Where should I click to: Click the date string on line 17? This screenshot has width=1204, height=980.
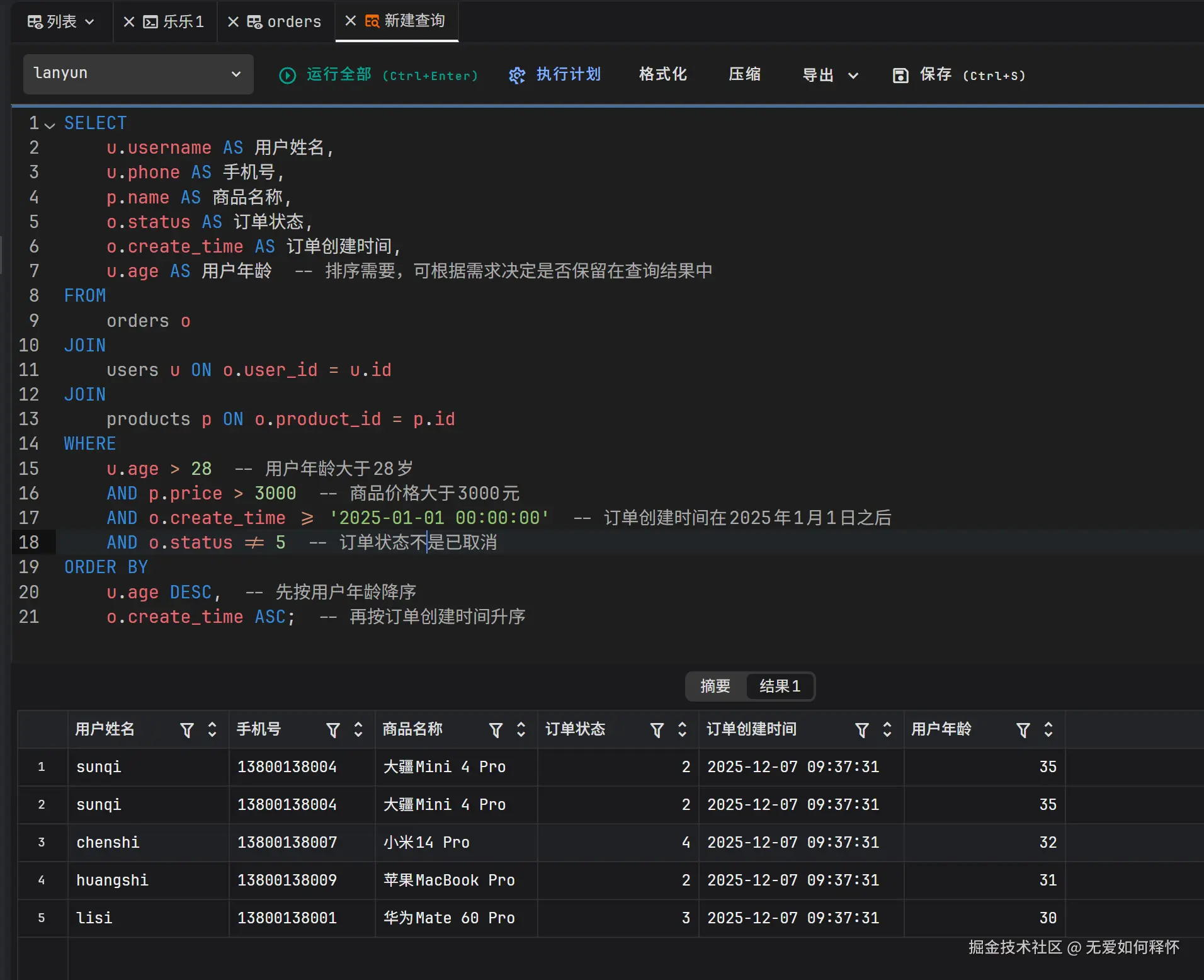tap(439, 518)
